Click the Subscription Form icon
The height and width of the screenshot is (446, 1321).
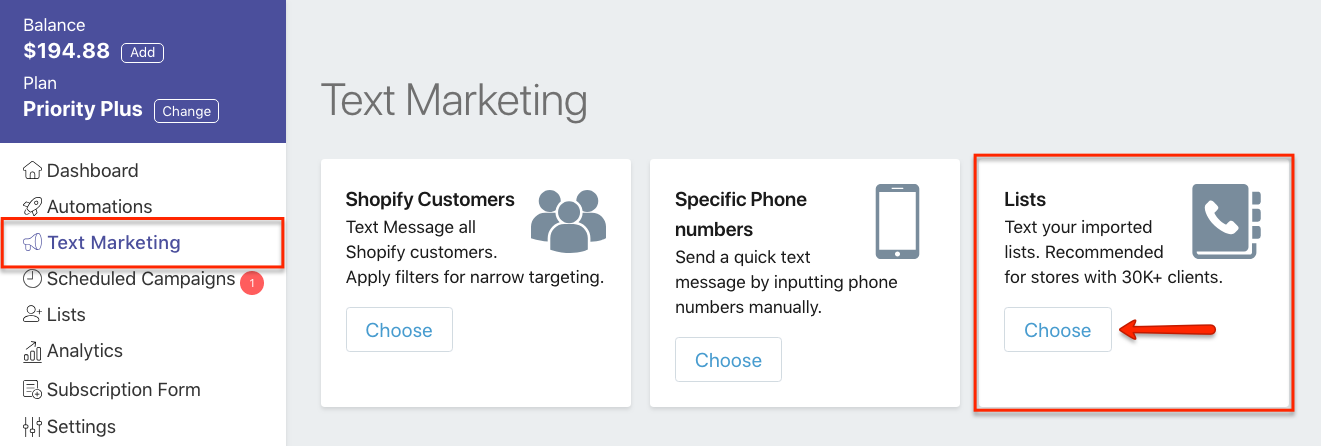[33, 390]
